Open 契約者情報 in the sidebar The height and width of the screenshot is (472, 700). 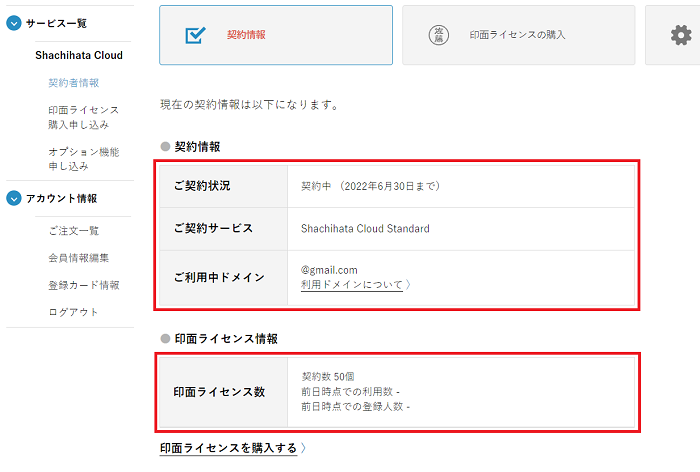click(x=74, y=83)
